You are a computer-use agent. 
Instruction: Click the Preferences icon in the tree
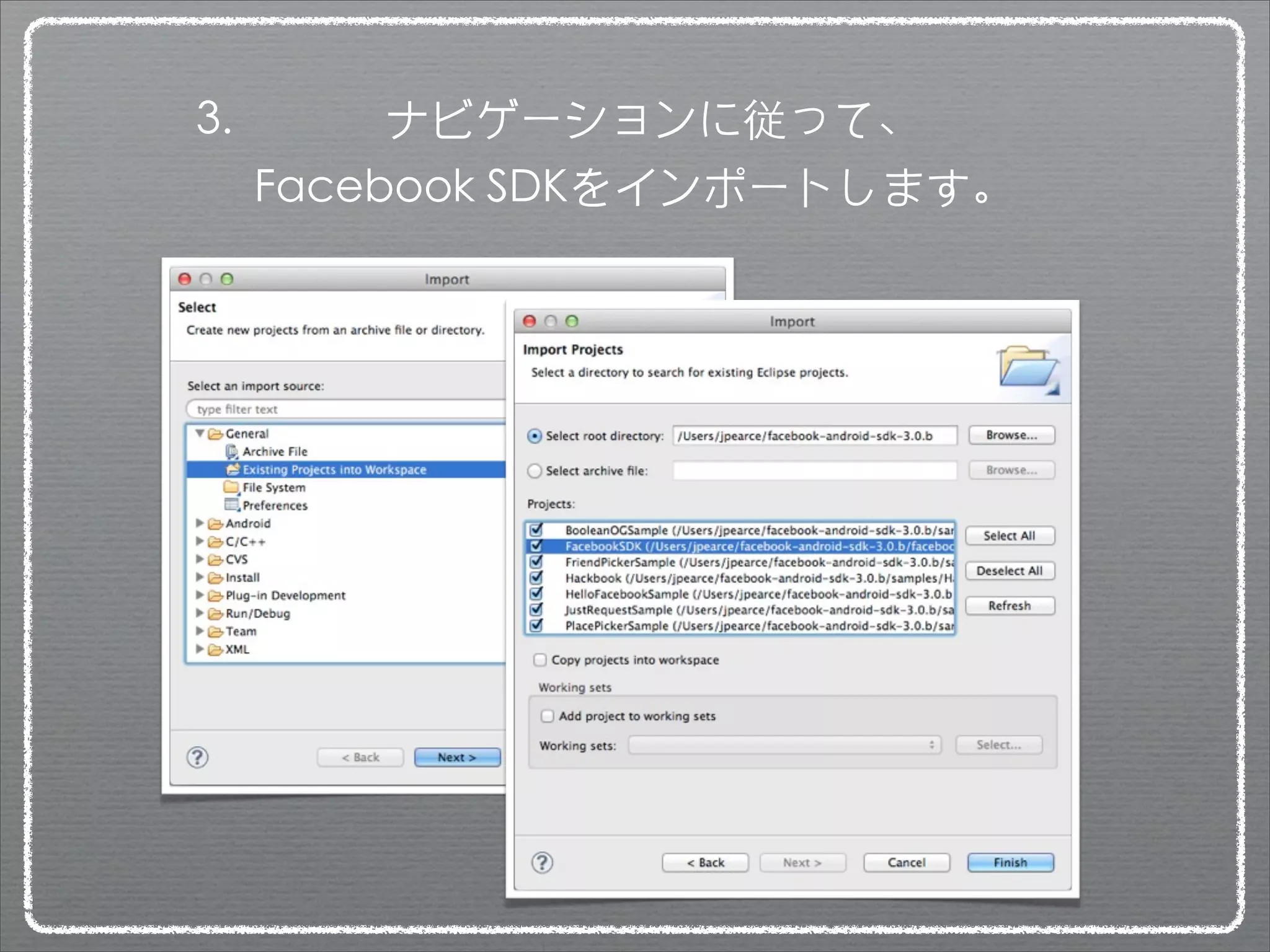[x=232, y=505]
